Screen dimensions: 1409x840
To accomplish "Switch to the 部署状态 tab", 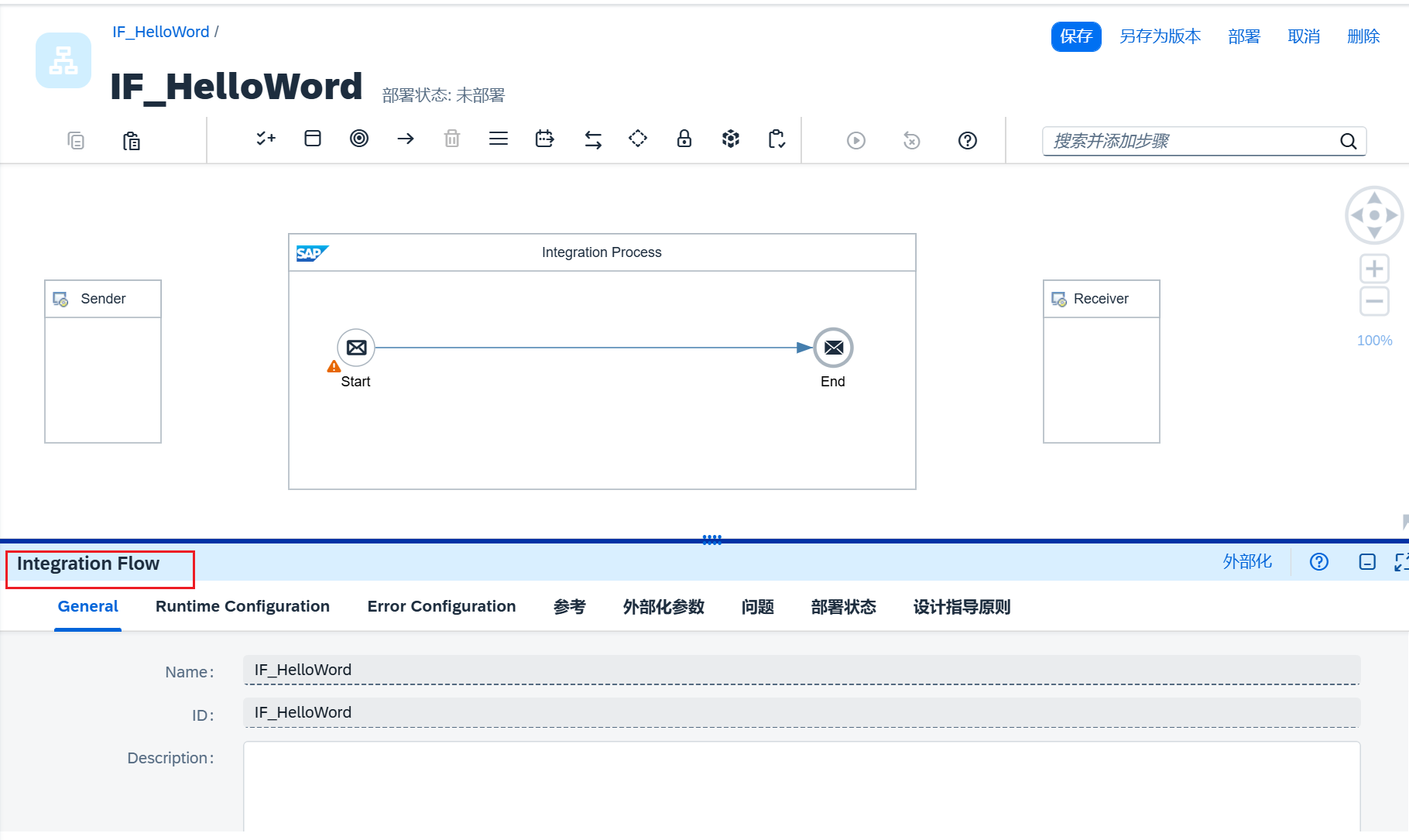I will [x=843, y=607].
